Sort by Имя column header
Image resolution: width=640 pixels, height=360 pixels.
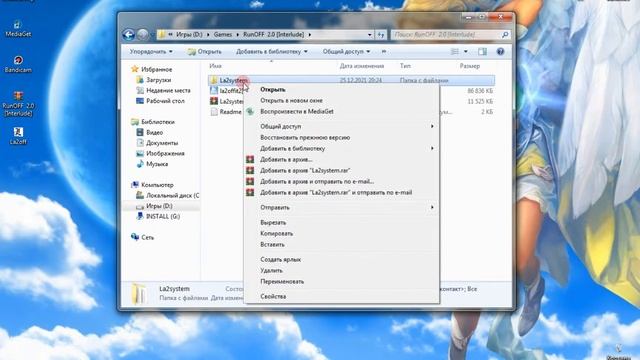pyautogui.click(x=215, y=66)
